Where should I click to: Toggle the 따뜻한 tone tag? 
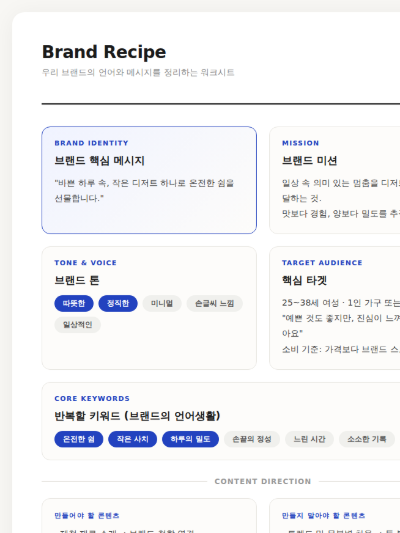[x=74, y=303]
